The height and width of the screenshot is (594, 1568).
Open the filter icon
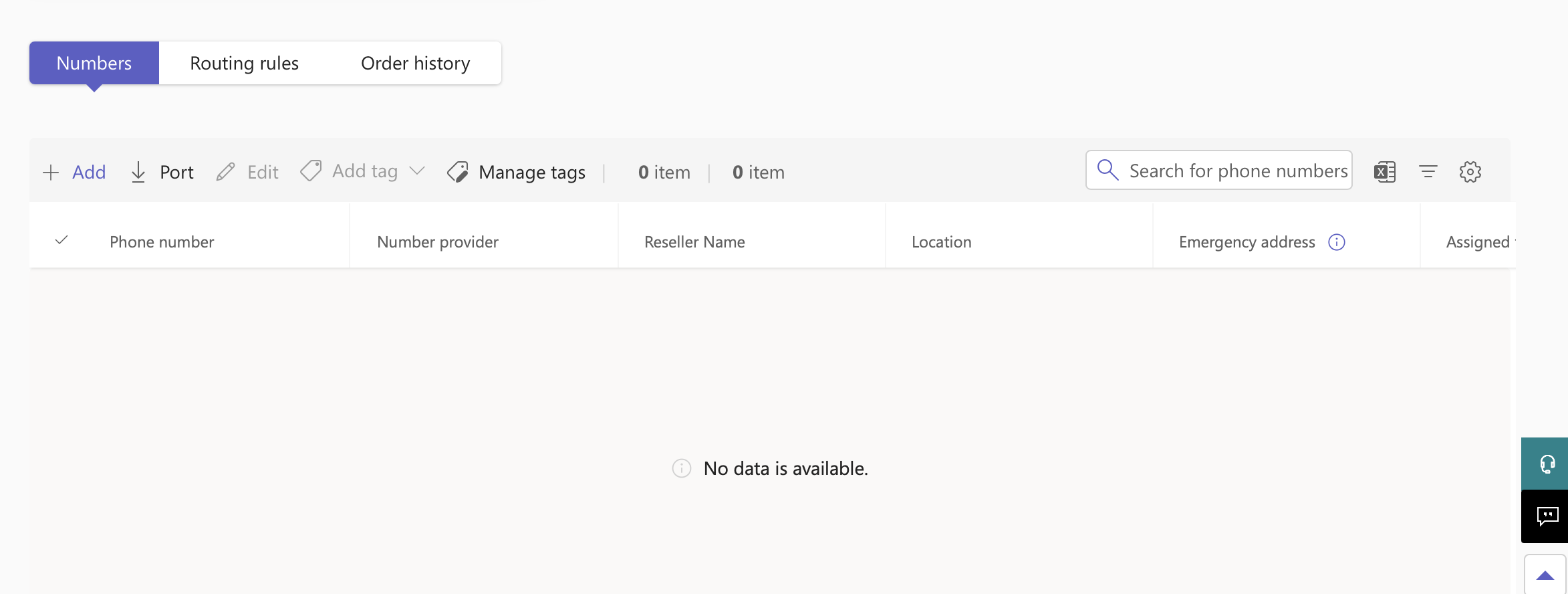click(x=1428, y=172)
